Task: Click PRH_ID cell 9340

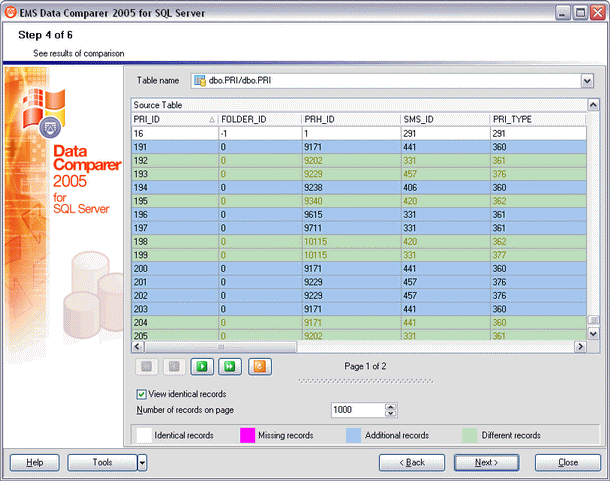Action: [x=352, y=201]
